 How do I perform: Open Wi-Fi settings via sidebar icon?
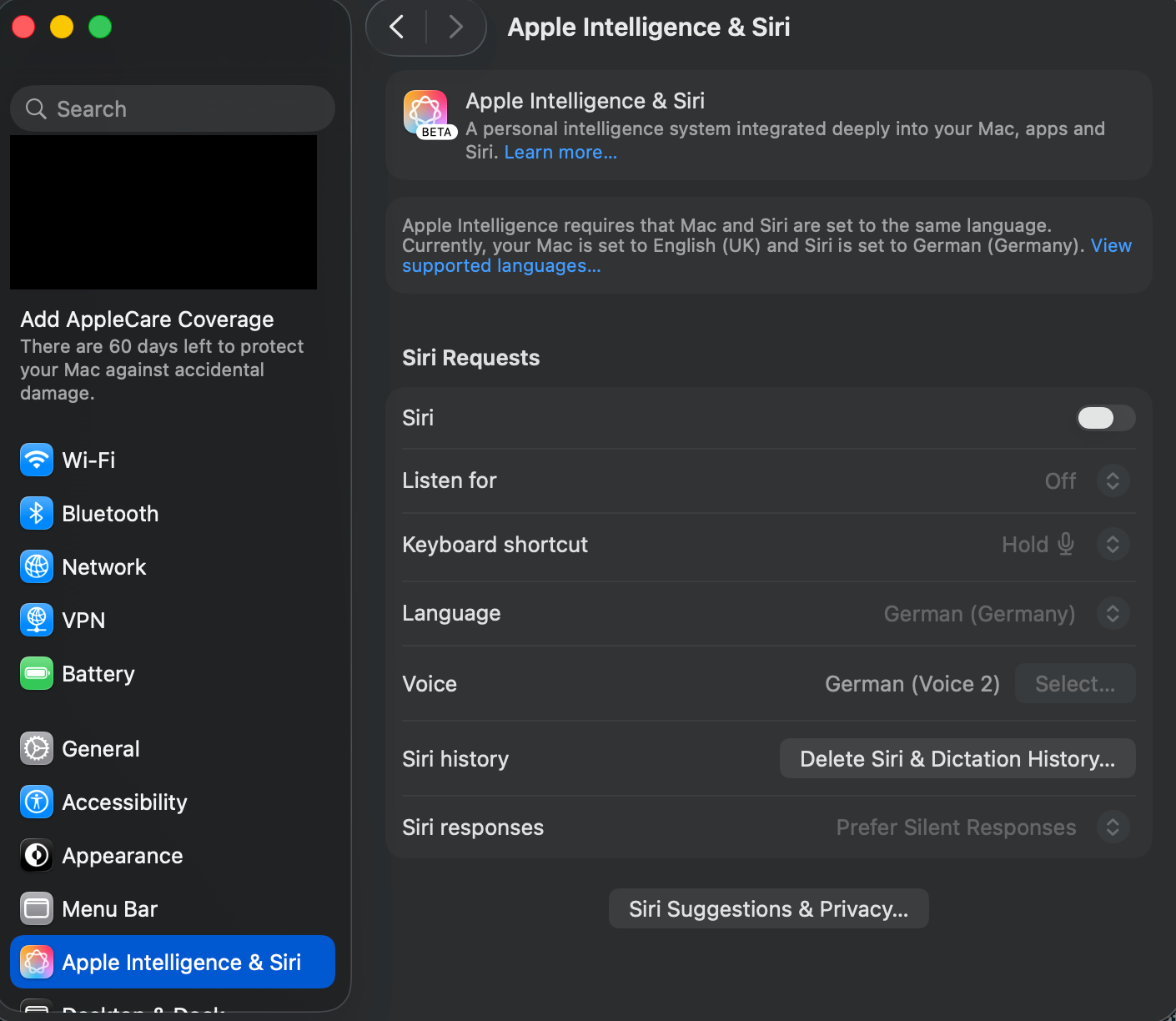36,460
